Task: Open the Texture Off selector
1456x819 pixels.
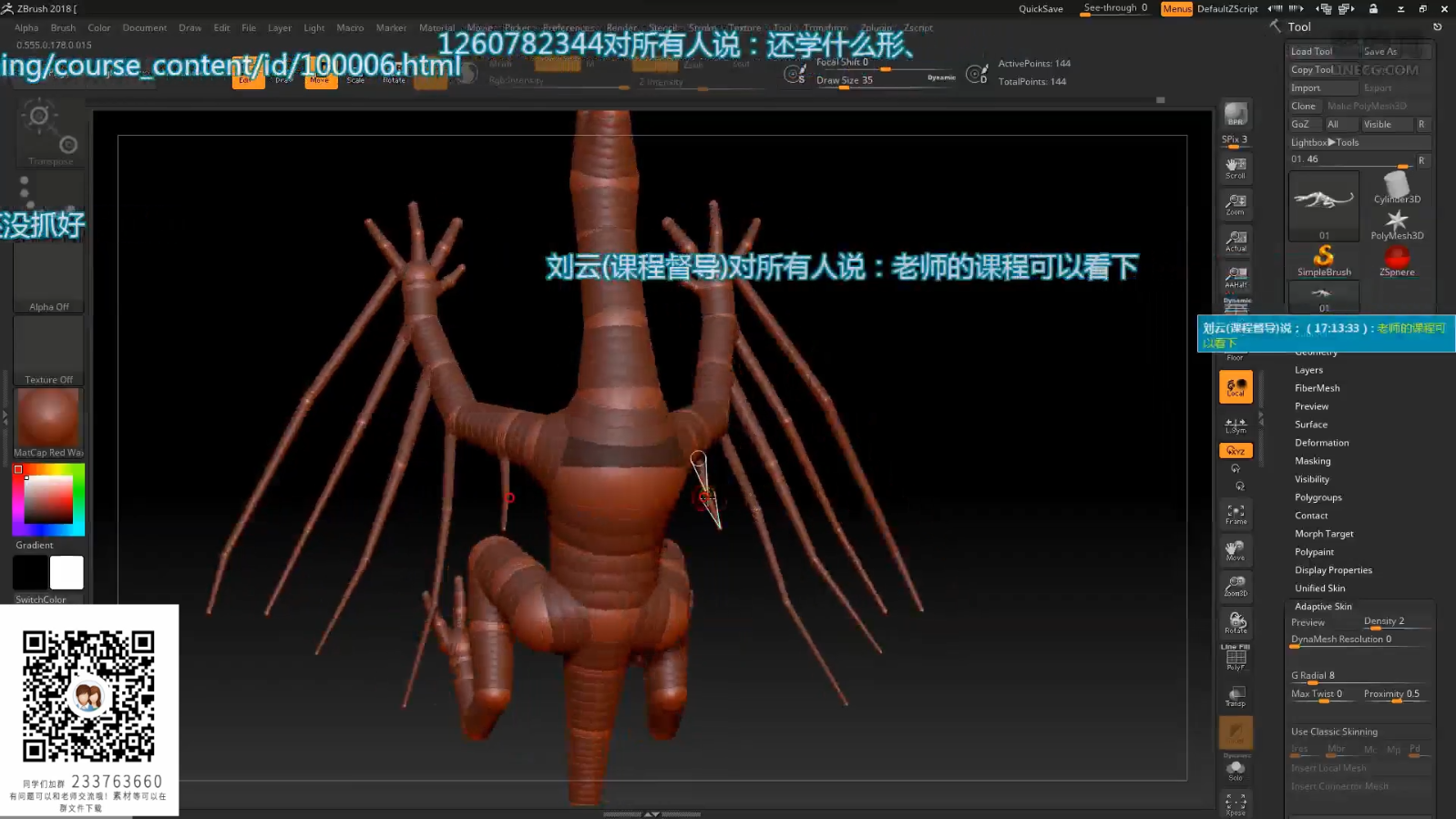Action: pos(48,351)
